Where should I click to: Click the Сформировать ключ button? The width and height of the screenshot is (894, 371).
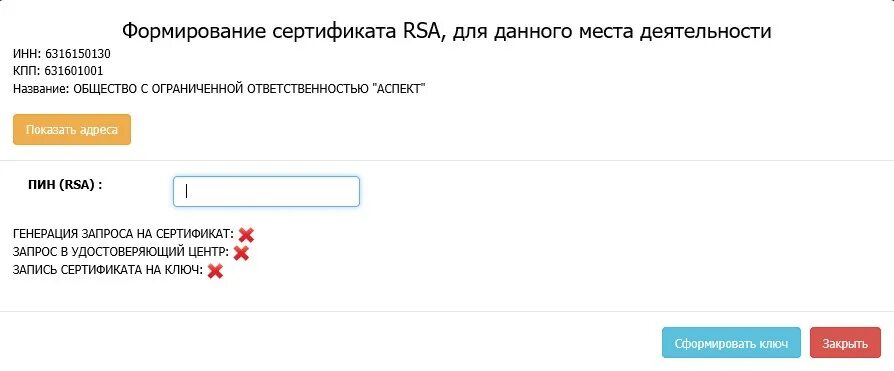(x=731, y=343)
